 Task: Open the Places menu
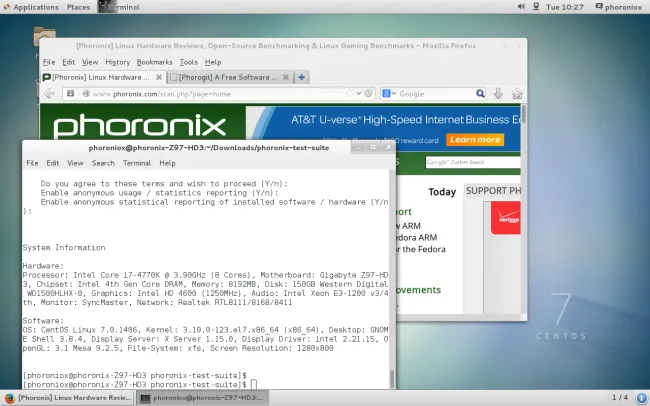[78, 7]
